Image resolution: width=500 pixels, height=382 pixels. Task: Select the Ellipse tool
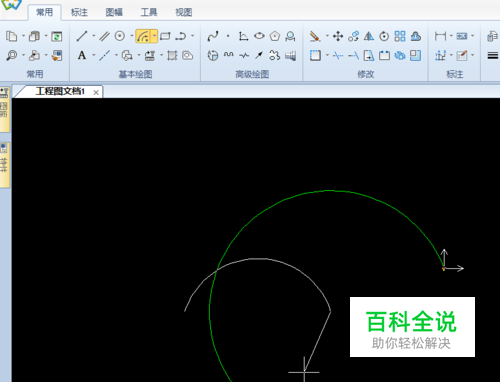pyautogui.click(x=259, y=36)
